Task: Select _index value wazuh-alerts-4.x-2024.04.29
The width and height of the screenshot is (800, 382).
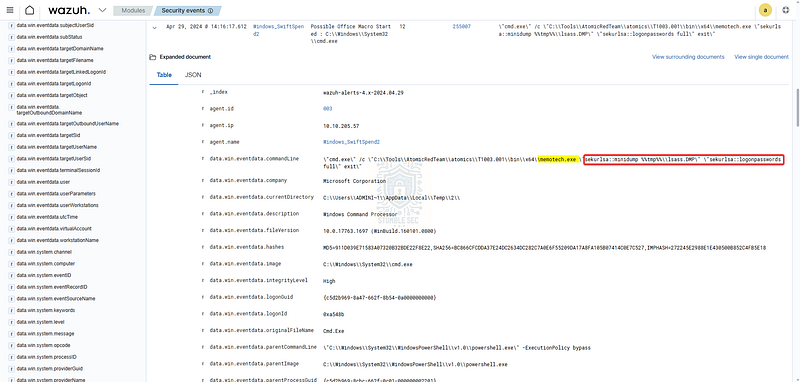Action: 364,92
